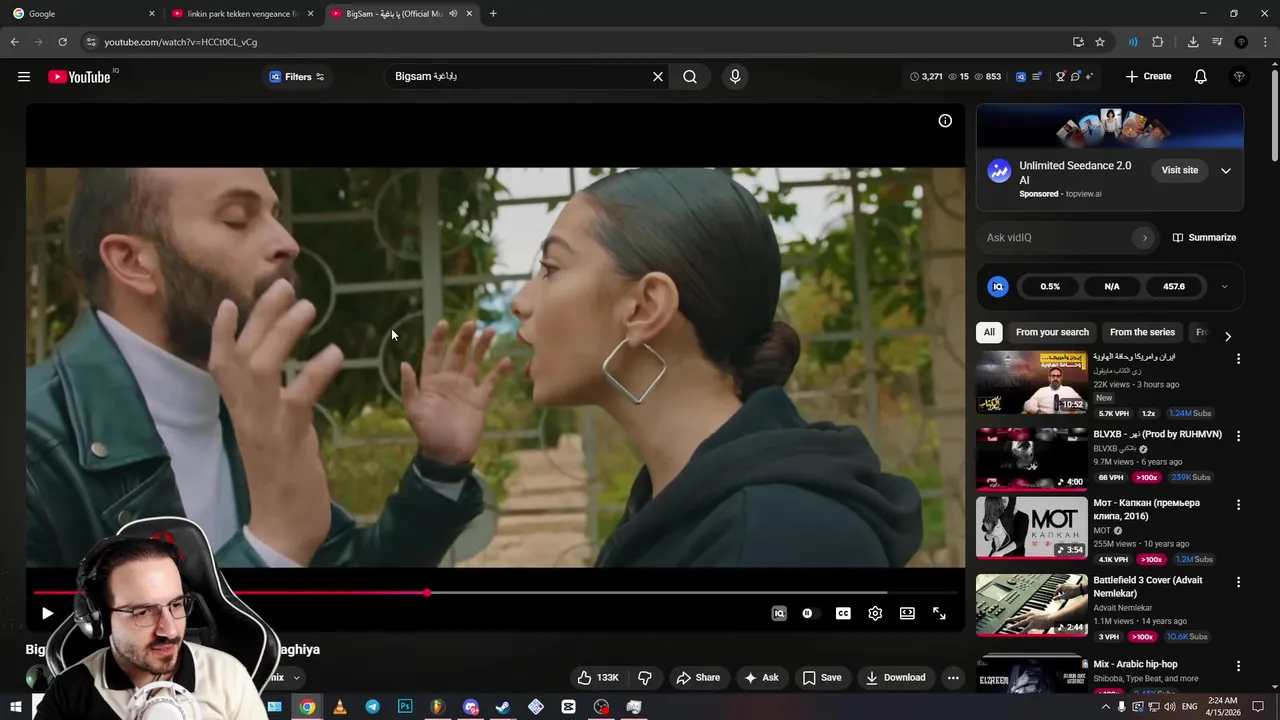This screenshot has height=720, width=1280.
Task: Toggle theater mode button
Action: click(x=907, y=614)
